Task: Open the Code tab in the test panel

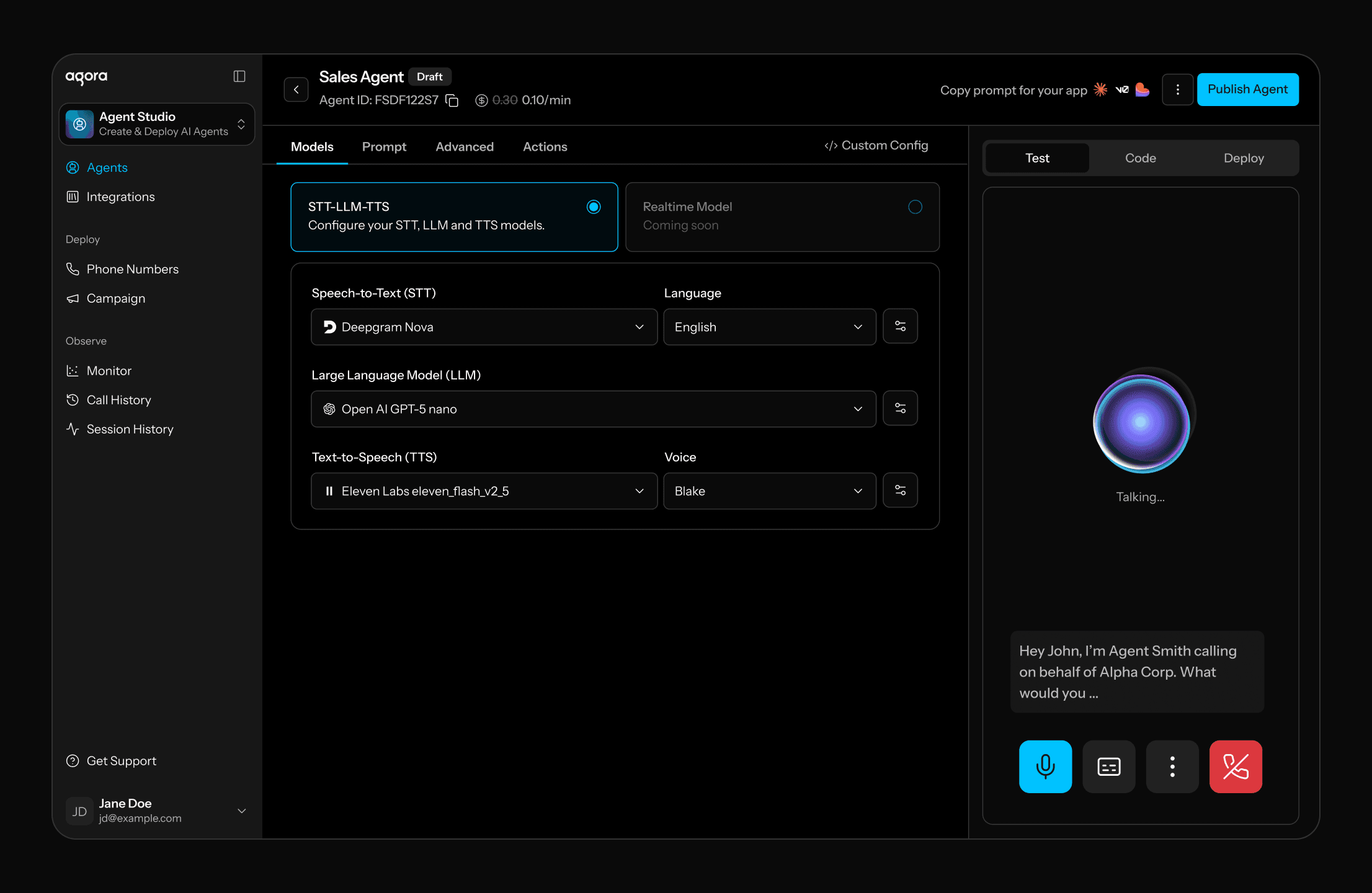Action: click(1140, 158)
